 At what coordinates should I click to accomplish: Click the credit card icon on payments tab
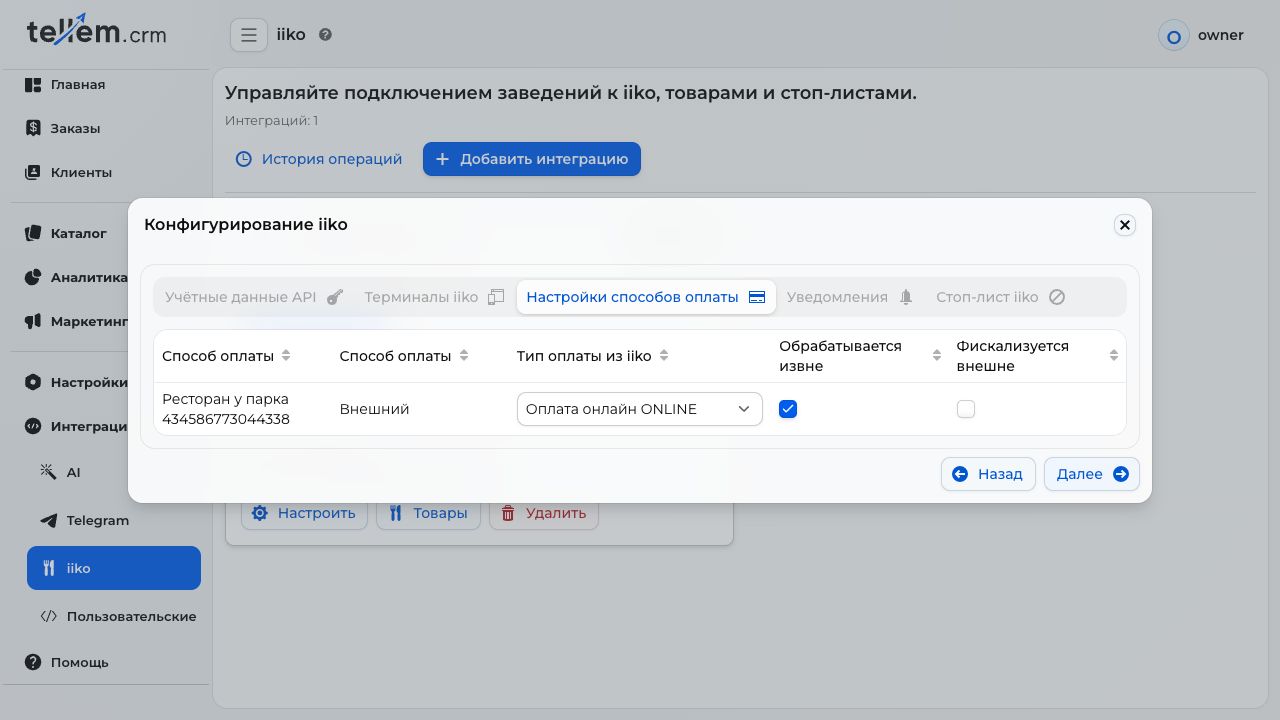click(x=757, y=297)
